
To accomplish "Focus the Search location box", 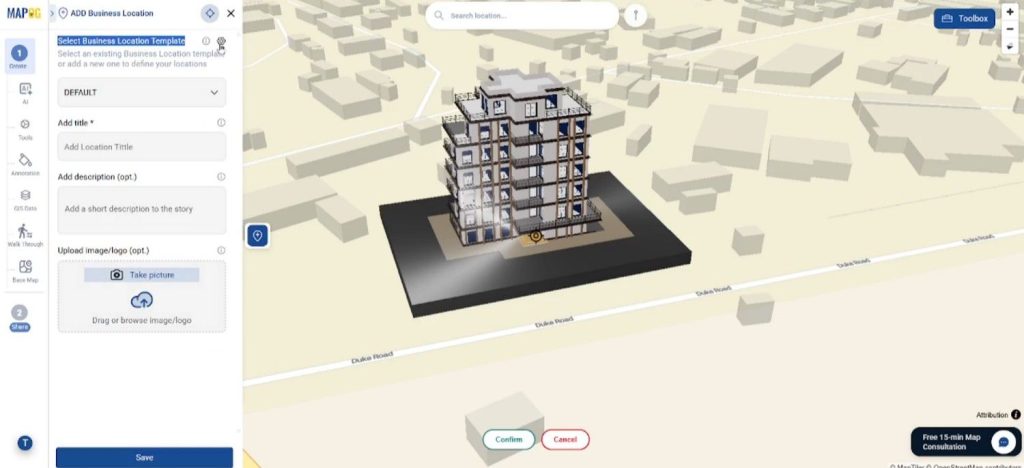I will 522,15.
